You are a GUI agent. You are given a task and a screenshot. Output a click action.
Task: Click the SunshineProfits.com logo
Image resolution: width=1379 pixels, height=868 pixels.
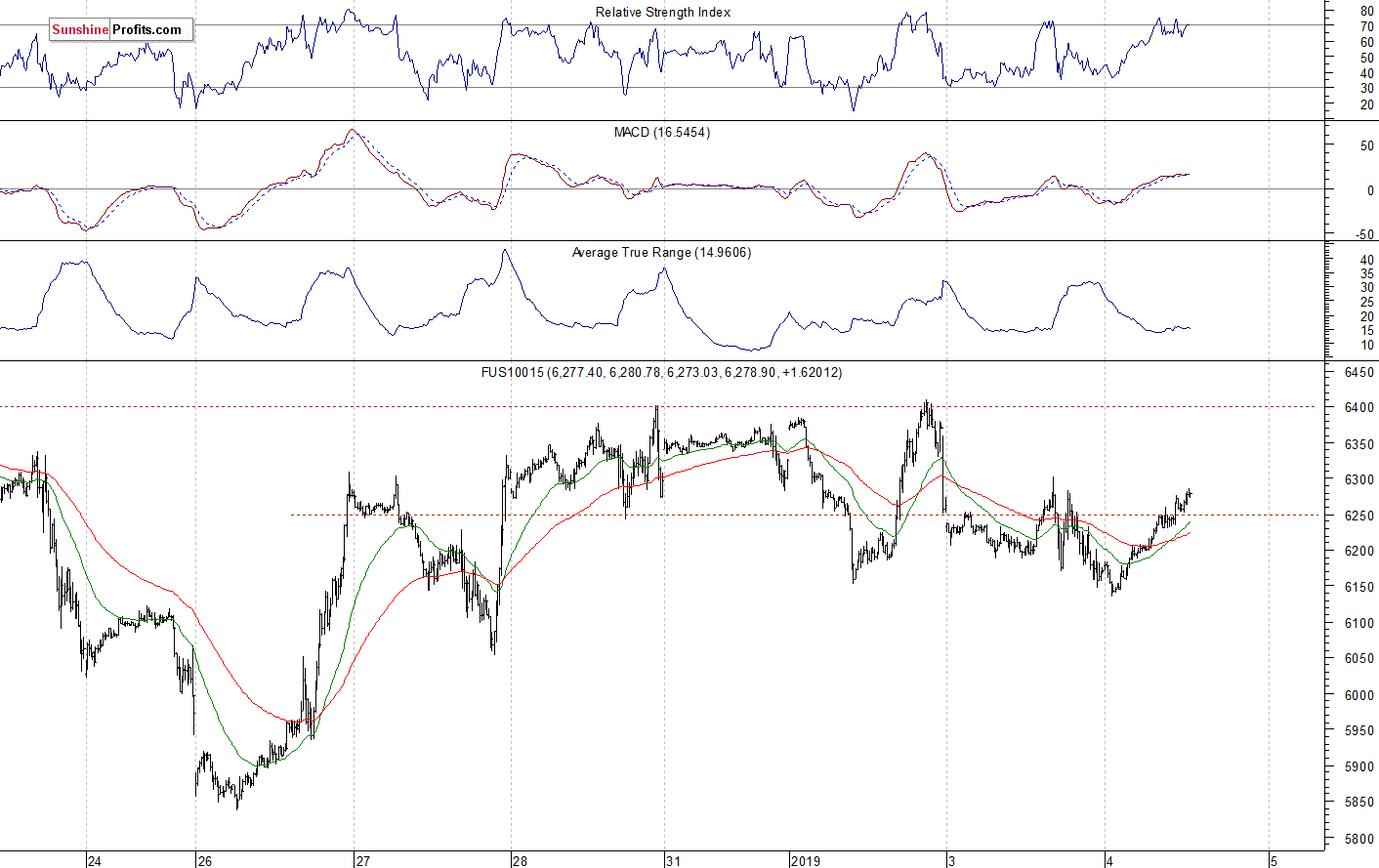point(122,29)
